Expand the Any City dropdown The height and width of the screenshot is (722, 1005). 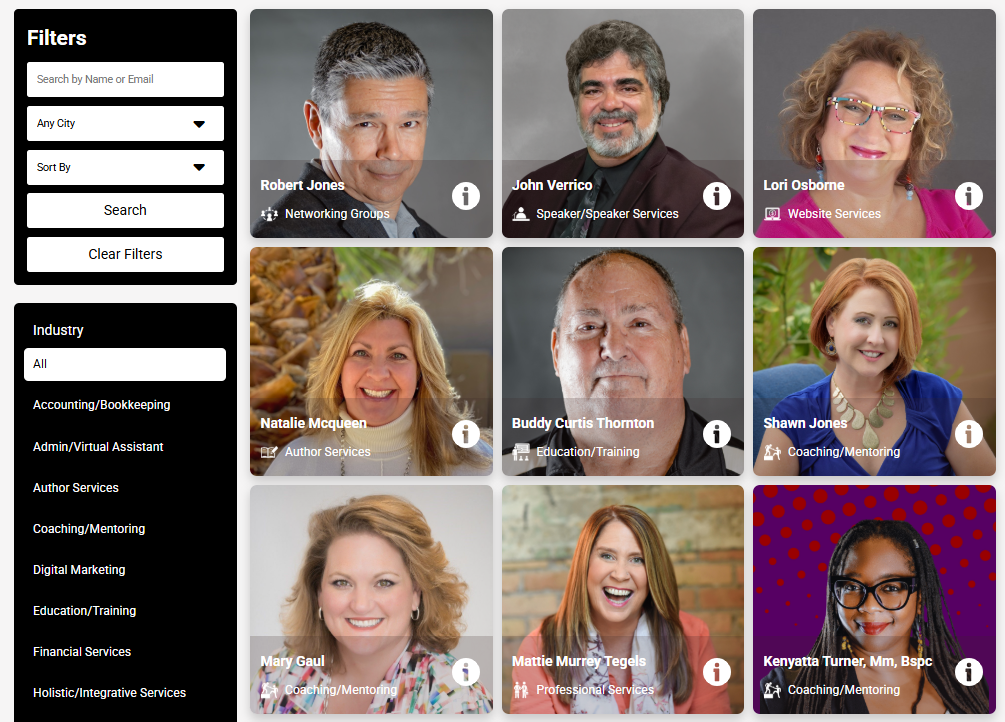(126, 123)
